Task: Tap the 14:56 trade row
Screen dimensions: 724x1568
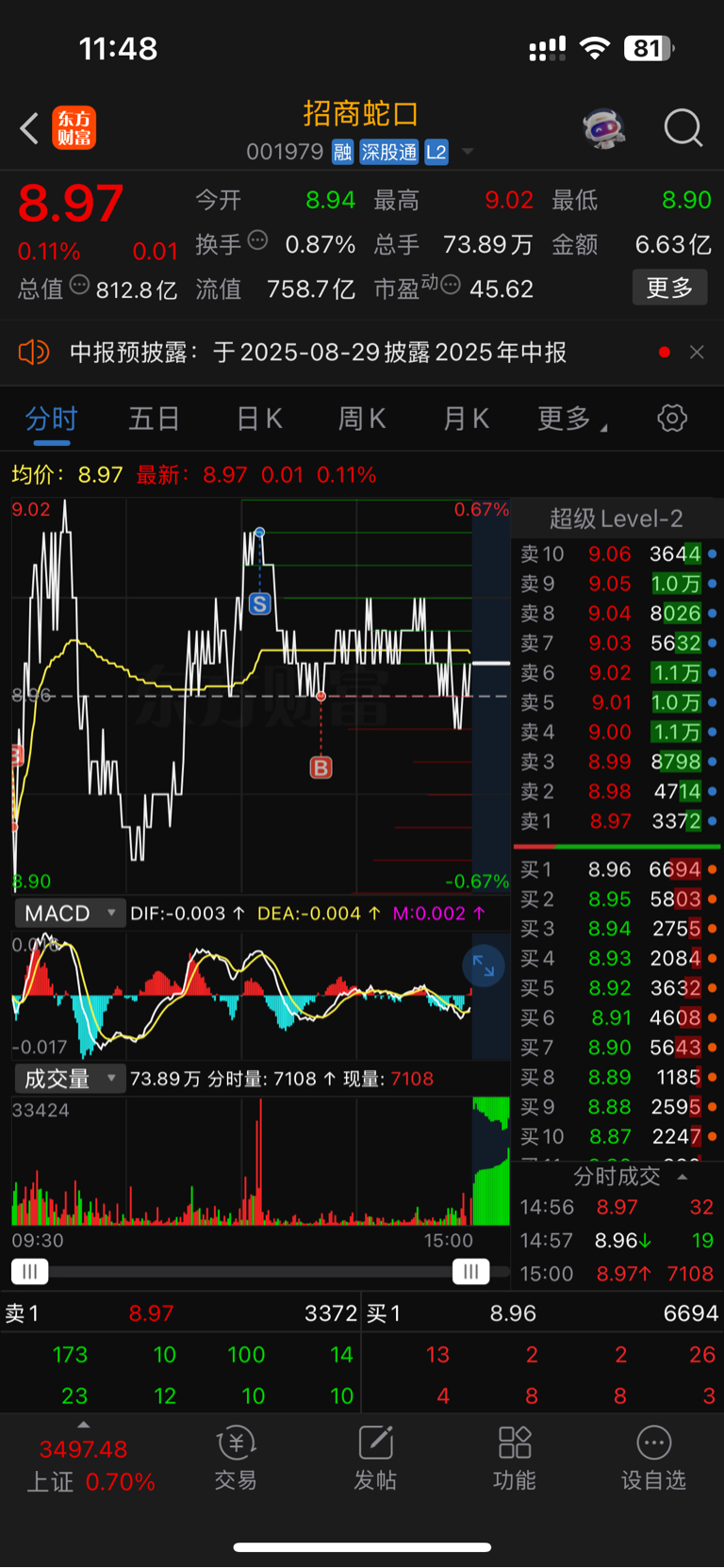Action: [617, 1207]
